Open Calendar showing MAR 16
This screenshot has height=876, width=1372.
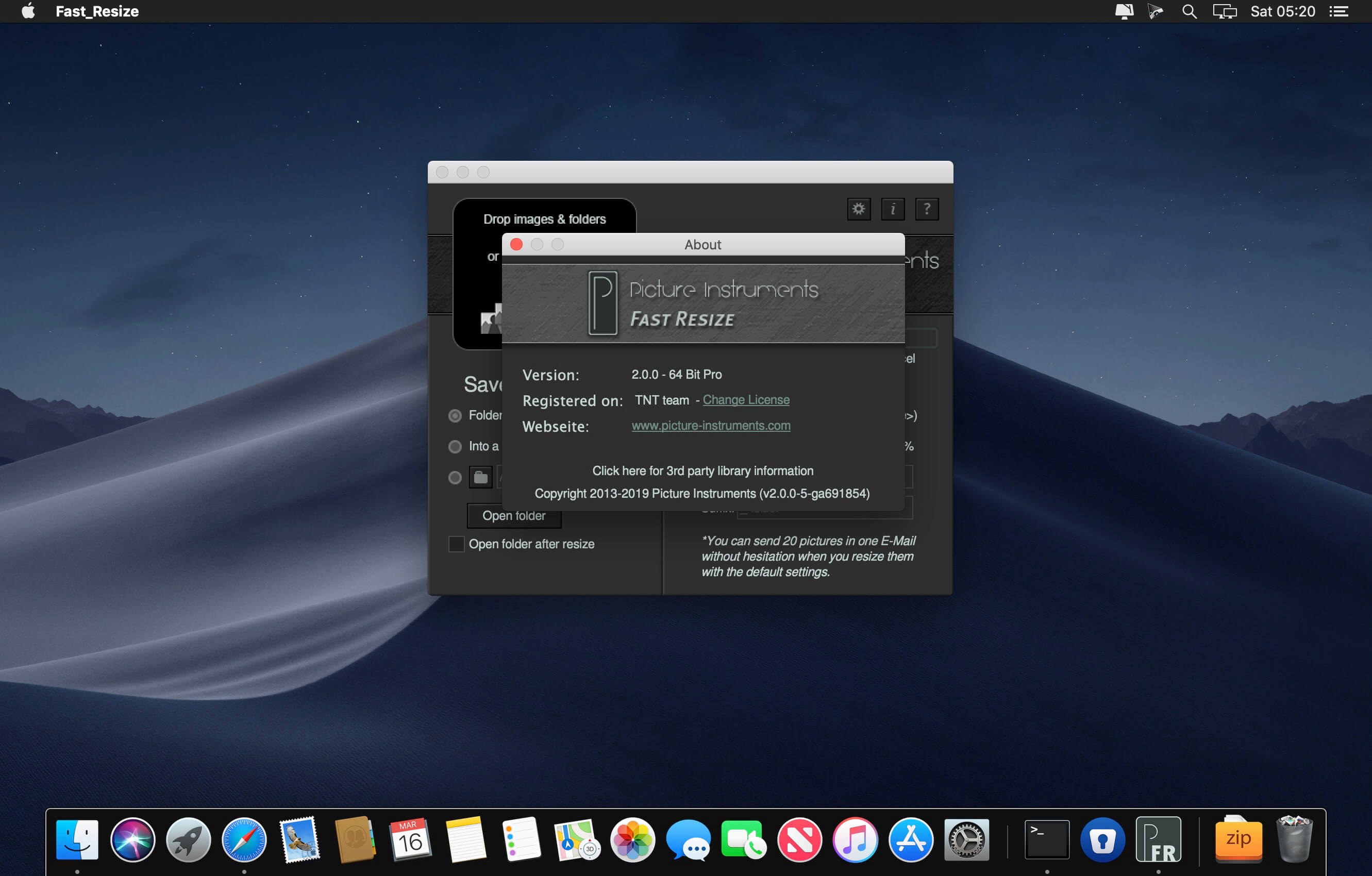coord(410,839)
